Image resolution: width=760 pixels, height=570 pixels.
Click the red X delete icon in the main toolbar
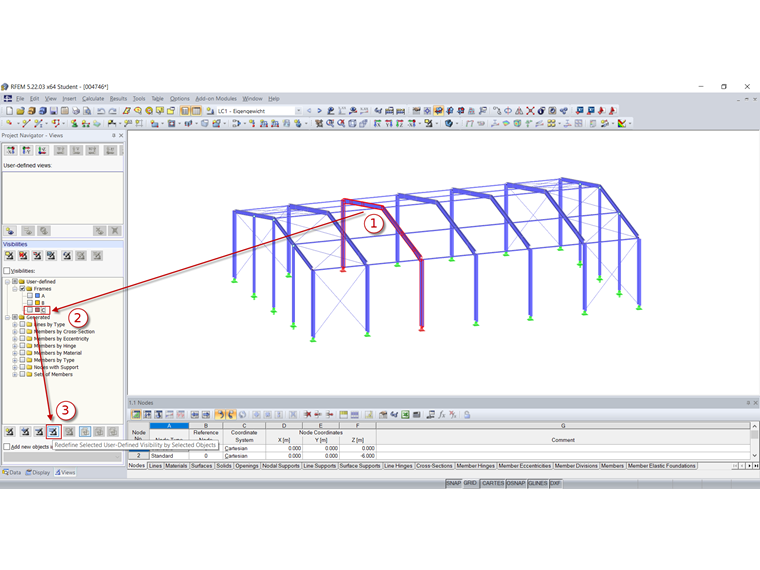coord(530,111)
